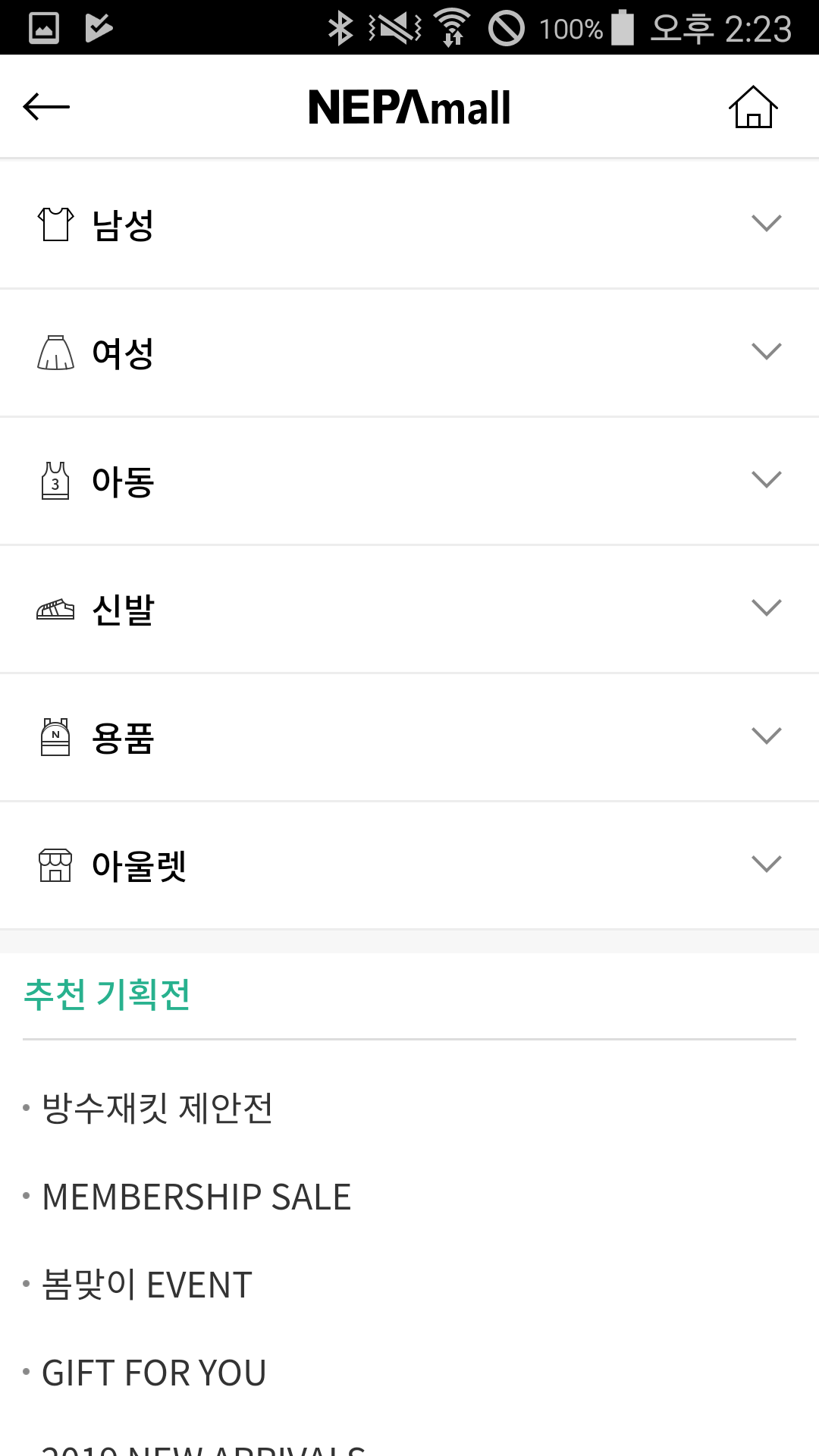The width and height of the screenshot is (819, 1456).
Task: Click the skirt icon beside 여성
Action: [x=55, y=353]
